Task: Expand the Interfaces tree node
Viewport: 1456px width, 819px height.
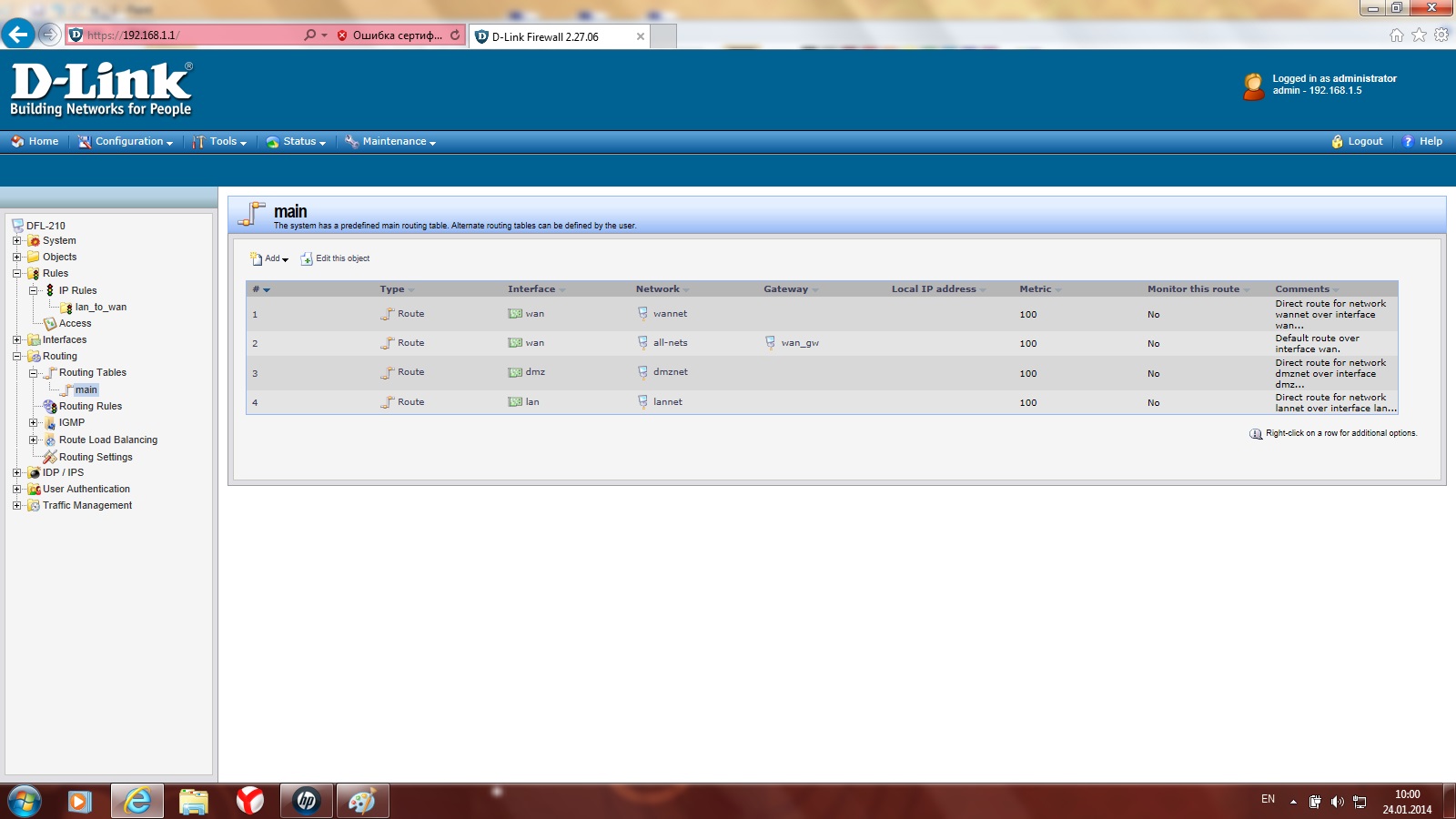Action: click(x=16, y=340)
